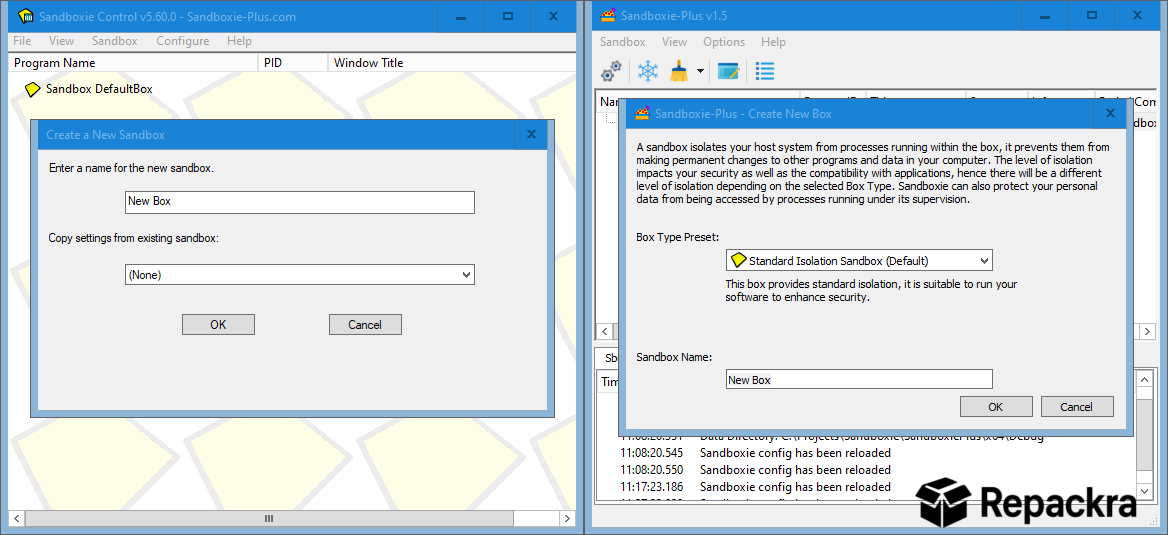Open the View menu in Sandboxie Control

62,41
